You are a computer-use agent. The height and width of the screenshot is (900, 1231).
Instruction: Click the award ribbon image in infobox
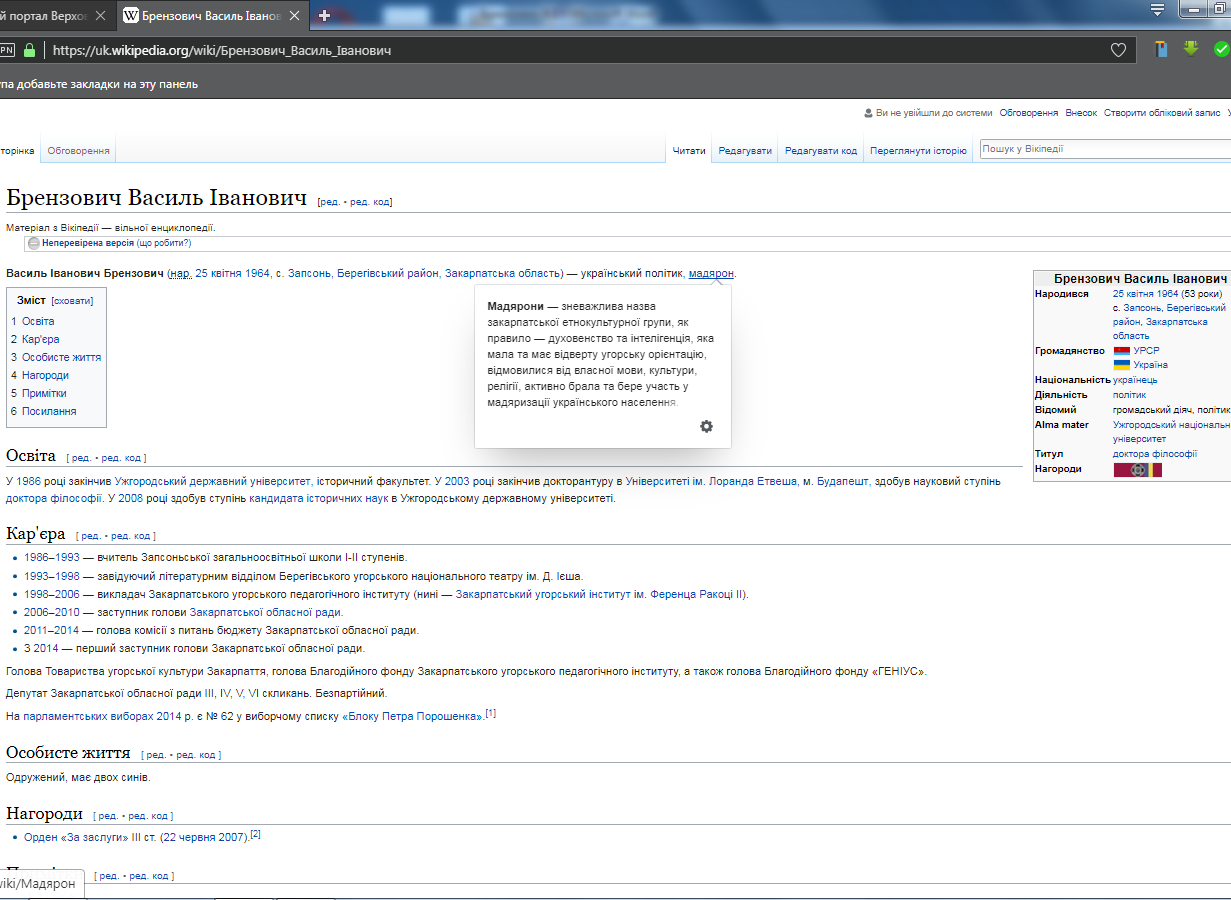tap(1138, 470)
